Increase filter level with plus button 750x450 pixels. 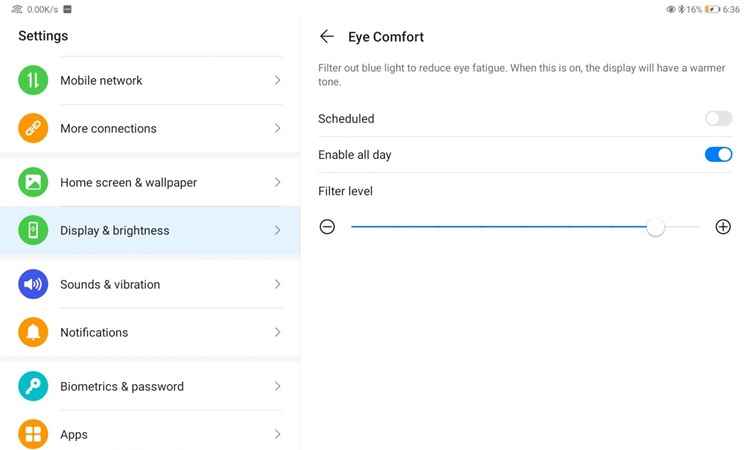[723, 227]
